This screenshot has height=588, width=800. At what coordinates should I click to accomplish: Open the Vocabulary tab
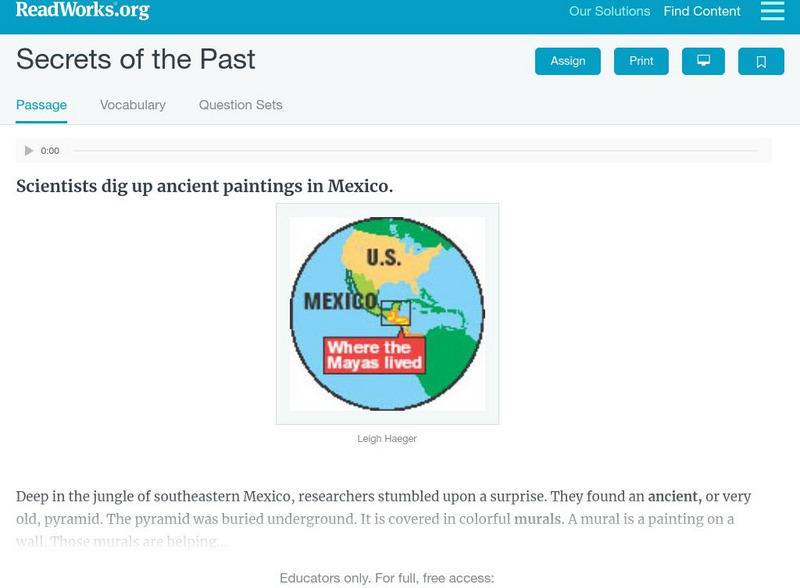tap(133, 105)
